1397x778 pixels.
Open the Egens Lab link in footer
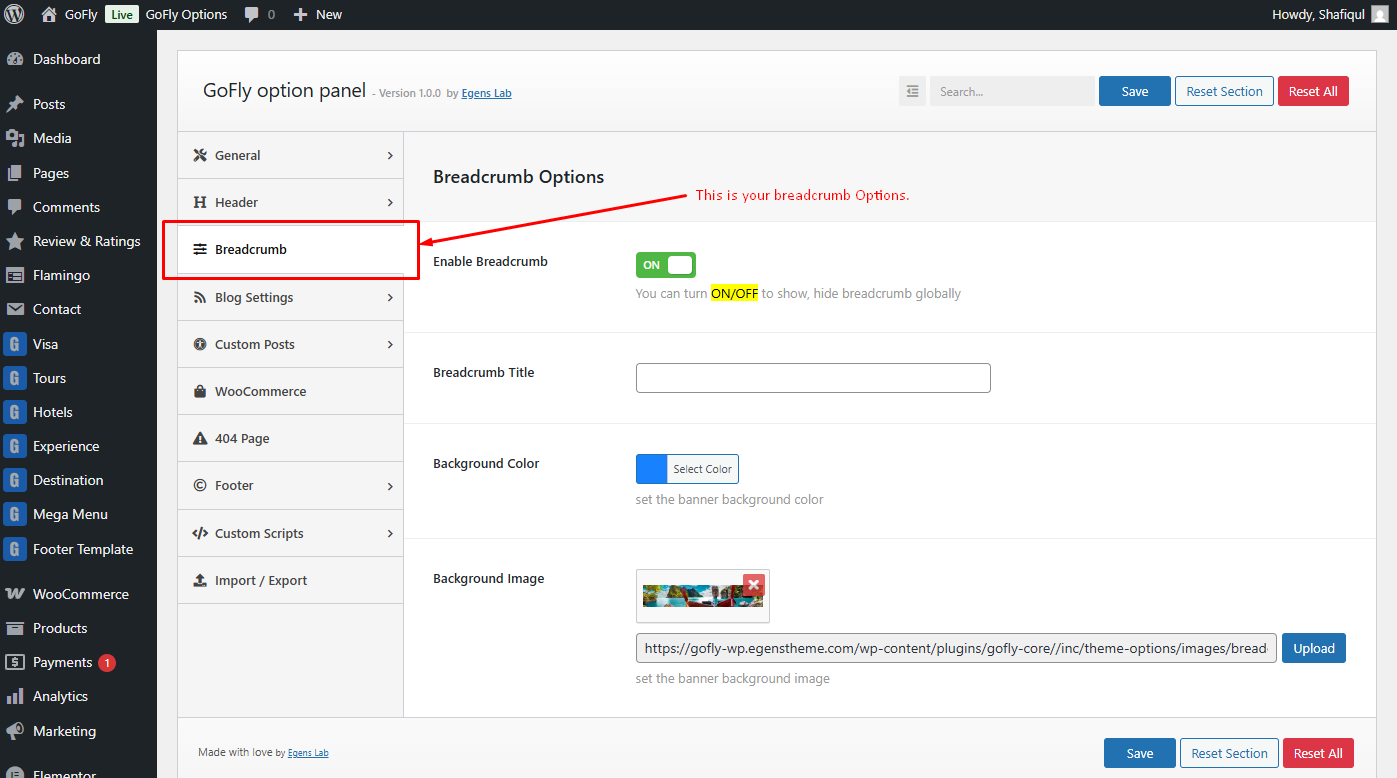pyautogui.click(x=308, y=753)
